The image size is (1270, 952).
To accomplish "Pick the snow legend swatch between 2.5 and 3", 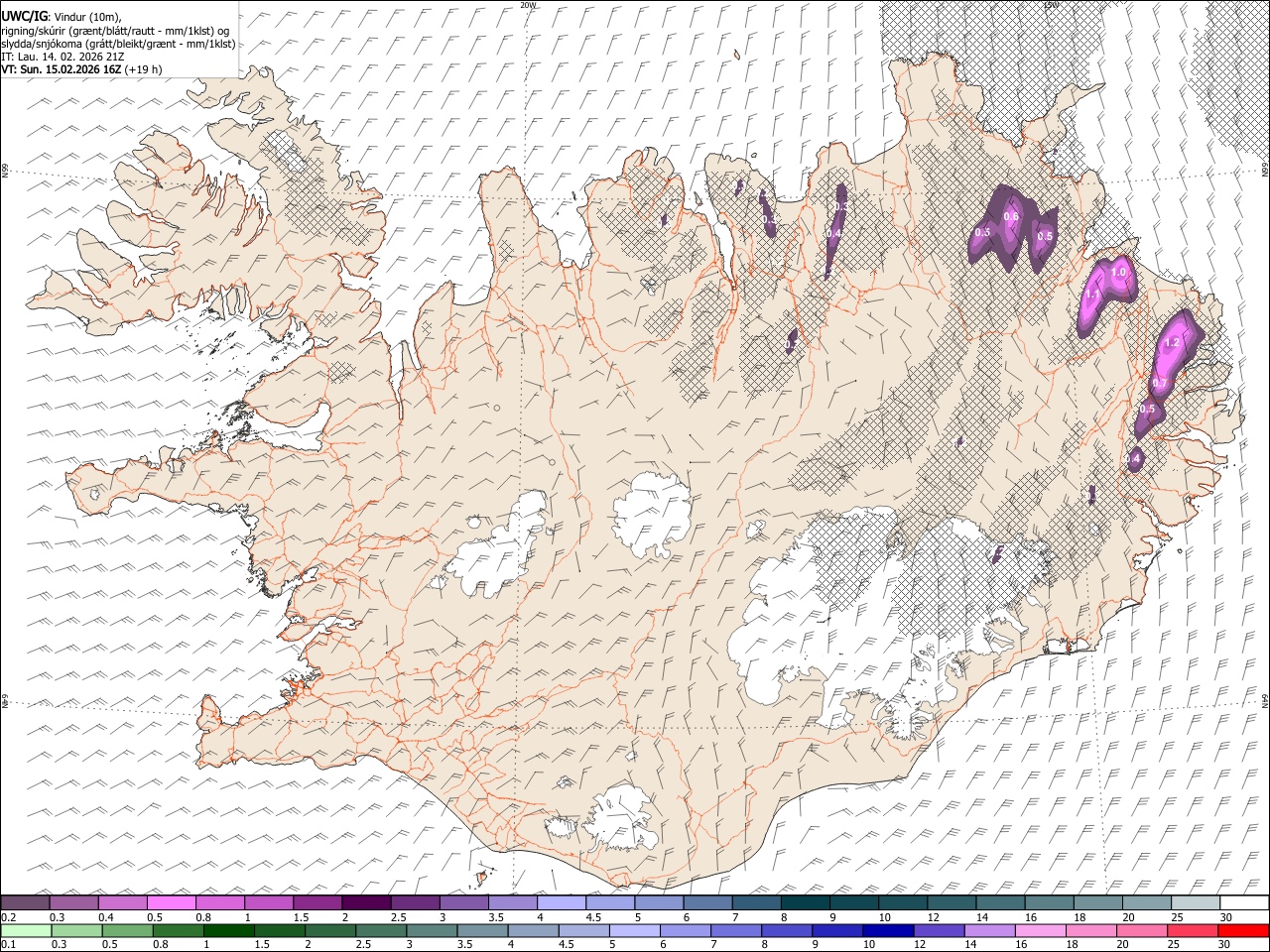I will pyautogui.click(x=415, y=902).
